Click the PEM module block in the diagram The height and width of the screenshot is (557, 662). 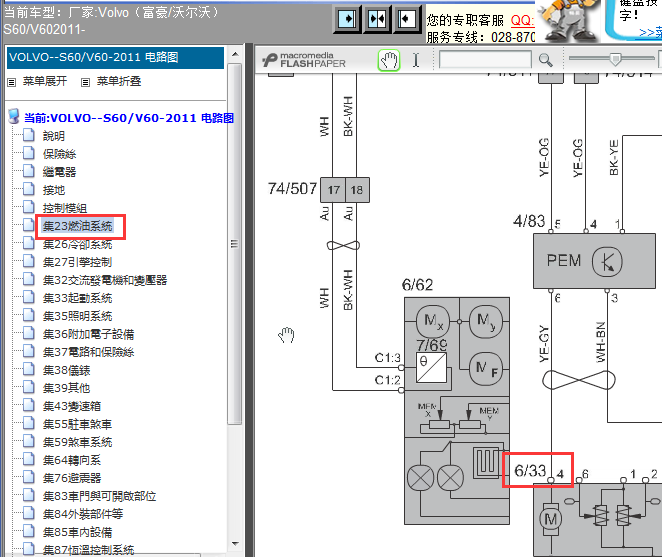(x=594, y=261)
